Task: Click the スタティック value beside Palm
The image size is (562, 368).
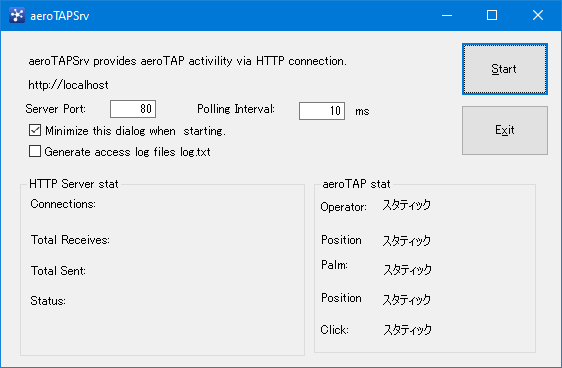Action: (x=408, y=269)
